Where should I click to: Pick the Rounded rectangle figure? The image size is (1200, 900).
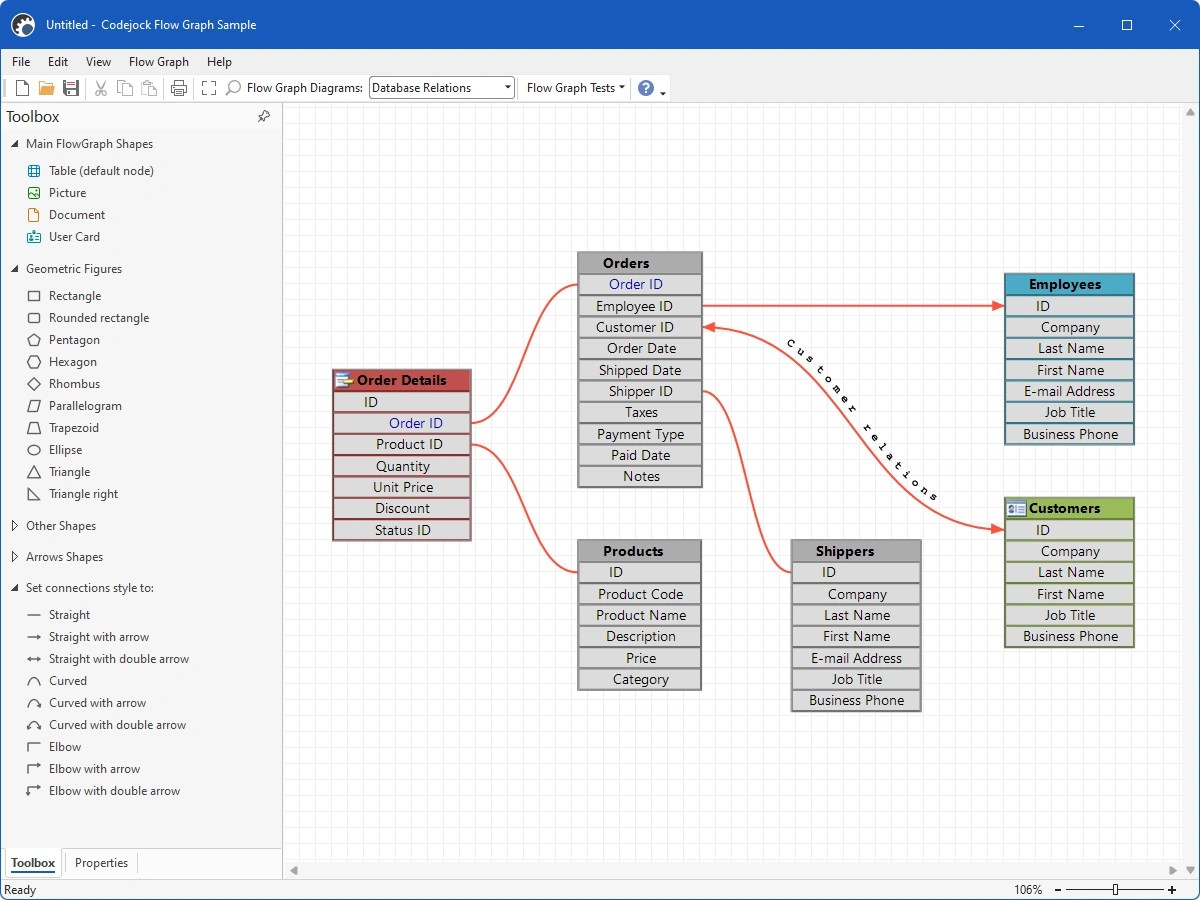pos(99,318)
